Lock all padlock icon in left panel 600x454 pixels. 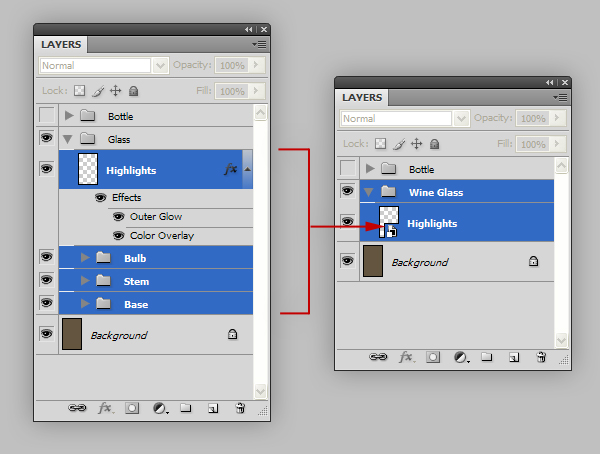[134, 91]
